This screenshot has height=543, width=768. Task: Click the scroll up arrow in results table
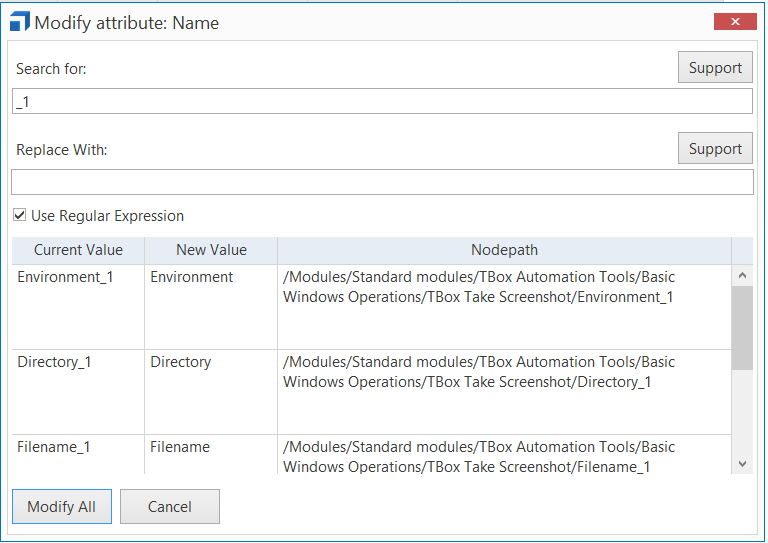(x=741, y=275)
